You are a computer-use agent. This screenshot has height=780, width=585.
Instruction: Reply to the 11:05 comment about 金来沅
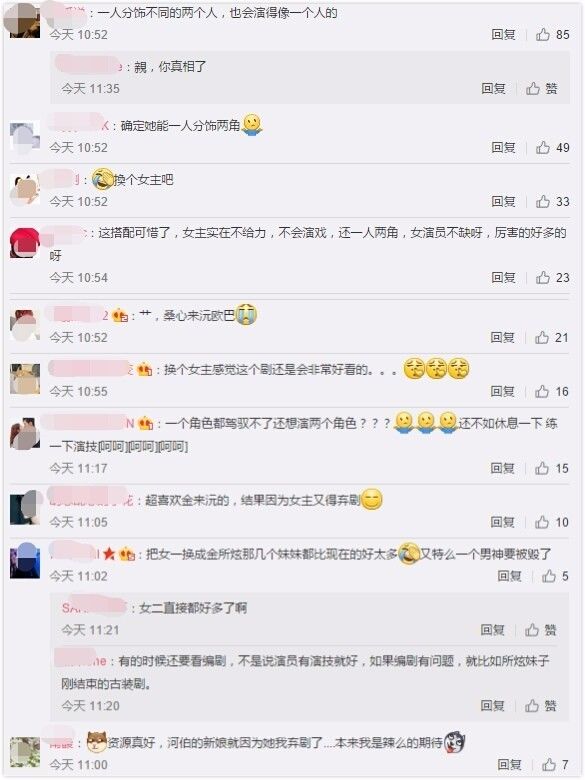[x=502, y=522]
